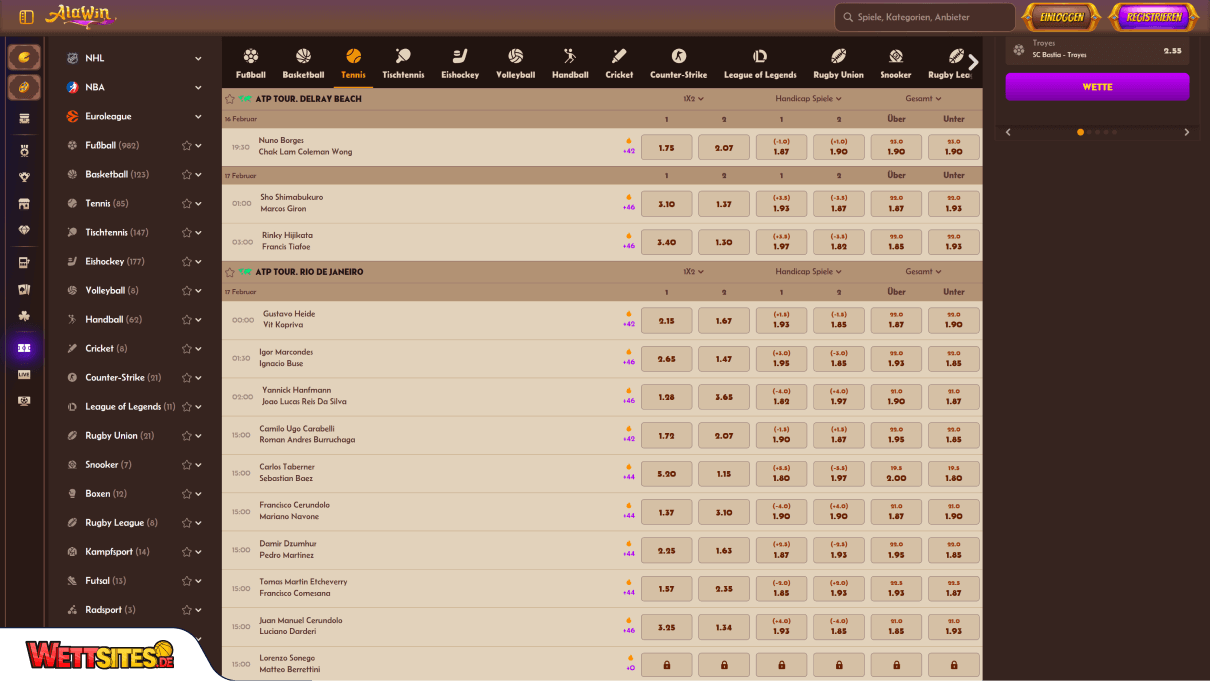This screenshot has height=681, width=1210.
Task: Go to next betslip carousel slide
Action: [1187, 132]
